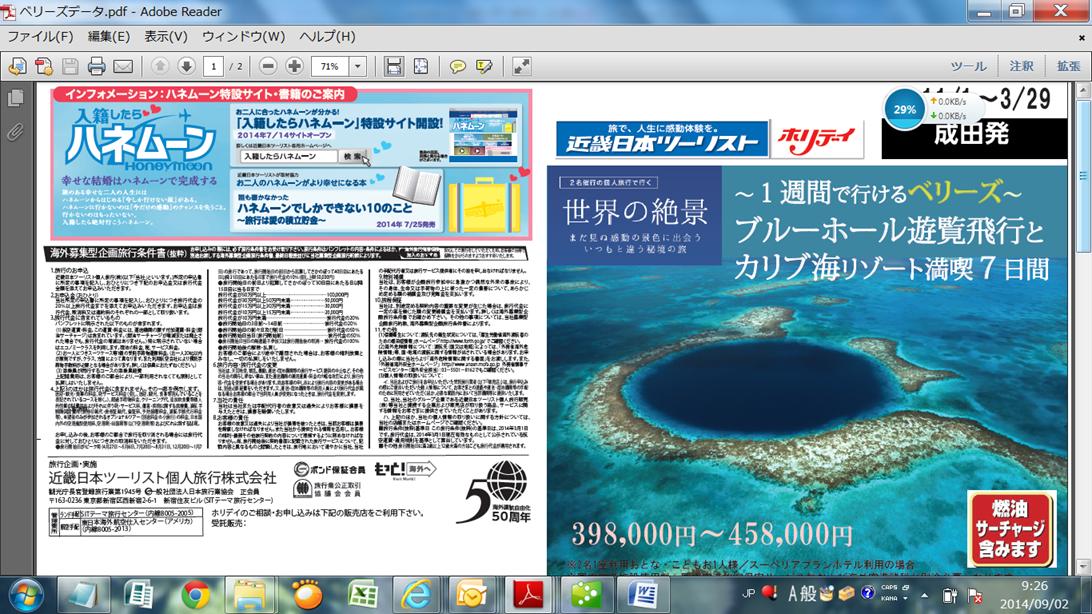Click the orange round app taskbar icon
The width and height of the screenshot is (1092, 614).
coord(306,596)
